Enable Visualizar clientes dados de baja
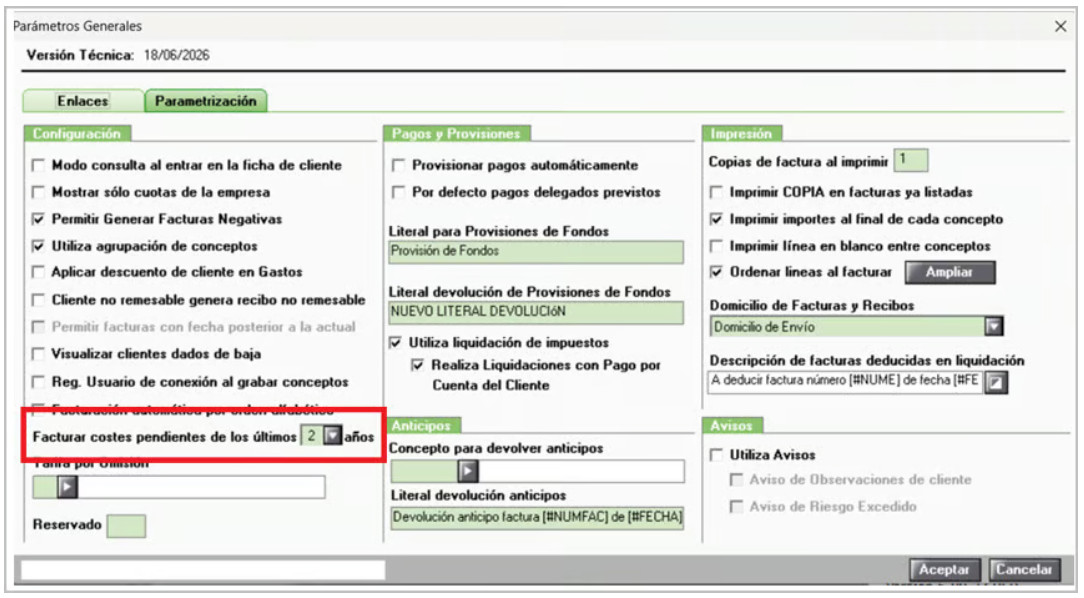The width and height of the screenshot is (1084, 598). [39, 354]
